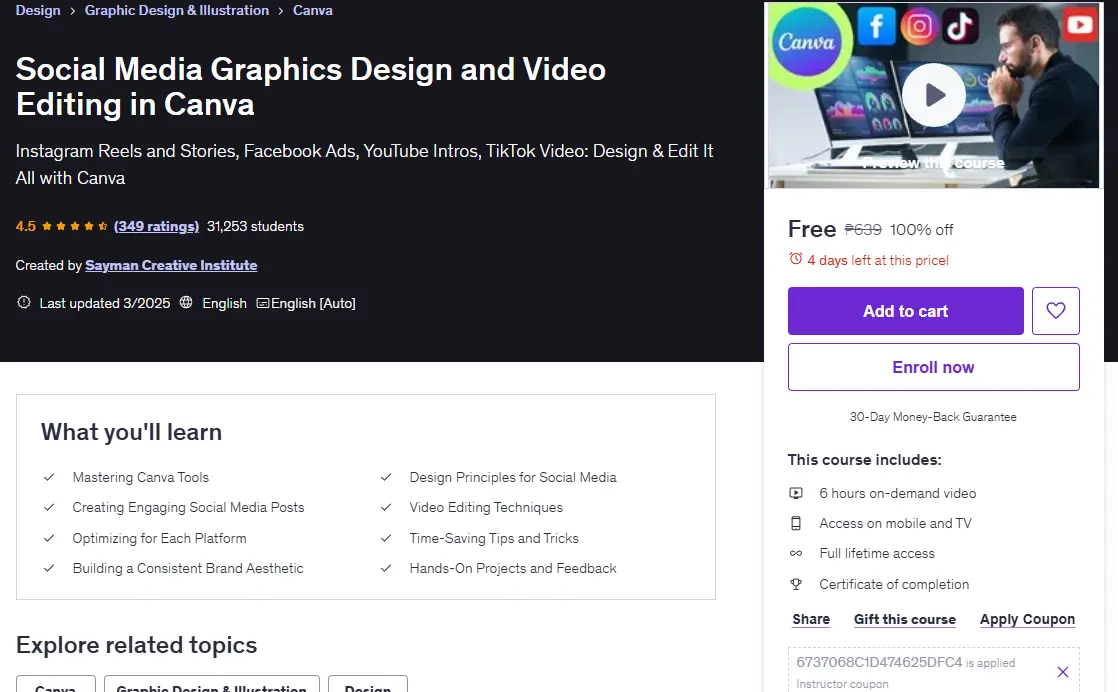This screenshot has height=692, width=1118.
Task: Select the Design related topic chip
Action: pos(368,685)
